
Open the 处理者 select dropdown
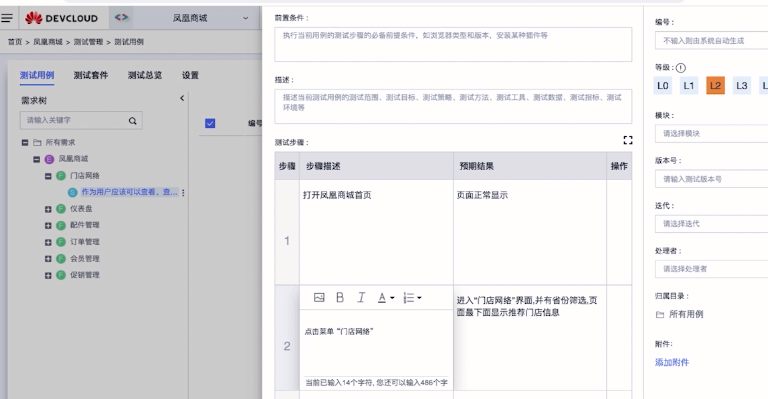point(711,269)
